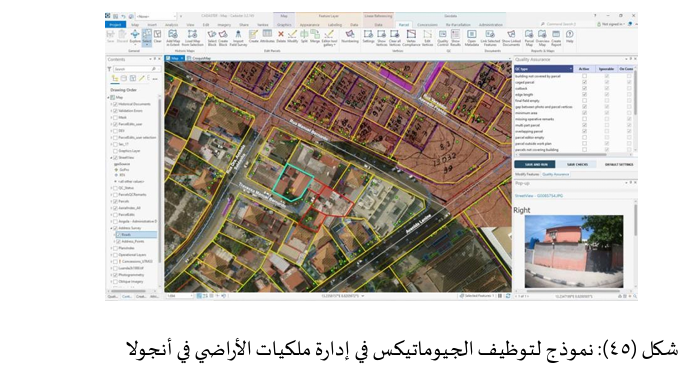This screenshot has width=694, height=372.
Task: Open the Quality Control tool
Action: tap(443, 38)
